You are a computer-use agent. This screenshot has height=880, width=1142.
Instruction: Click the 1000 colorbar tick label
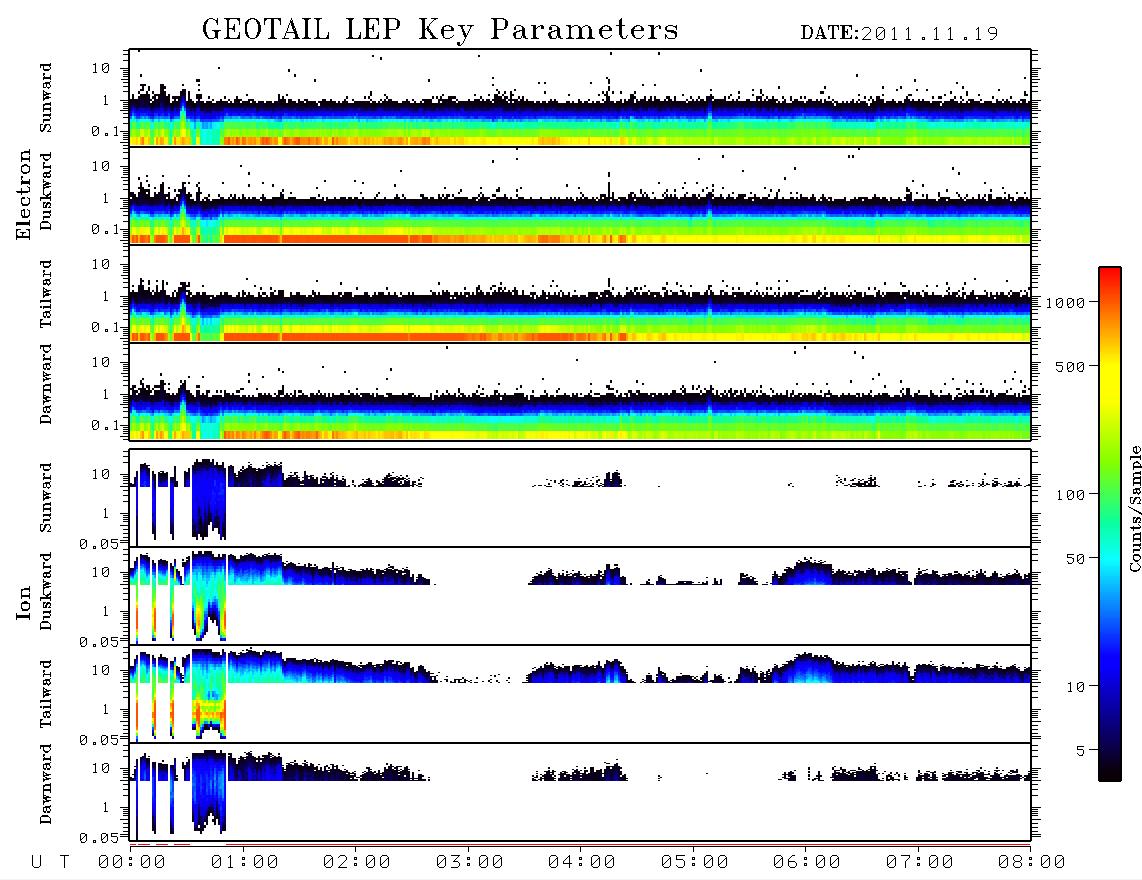(x=1066, y=303)
